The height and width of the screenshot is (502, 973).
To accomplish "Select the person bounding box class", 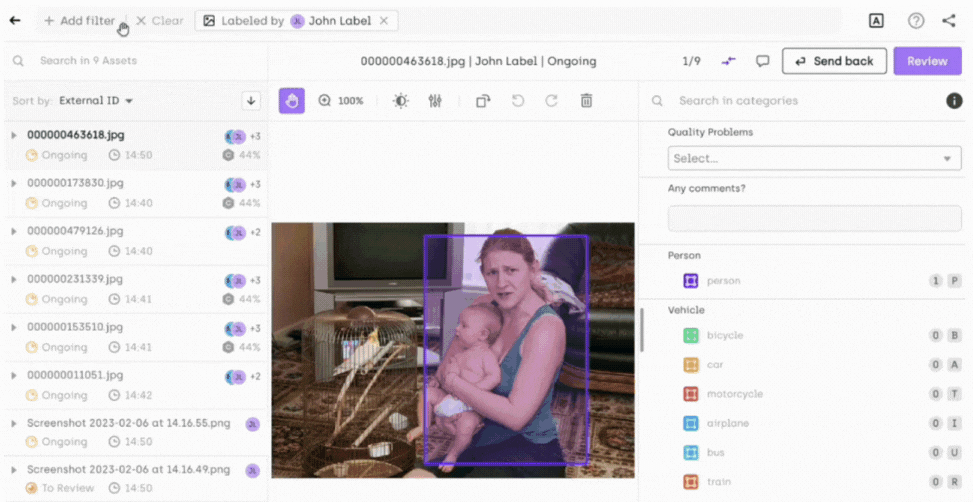I will [691, 281].
